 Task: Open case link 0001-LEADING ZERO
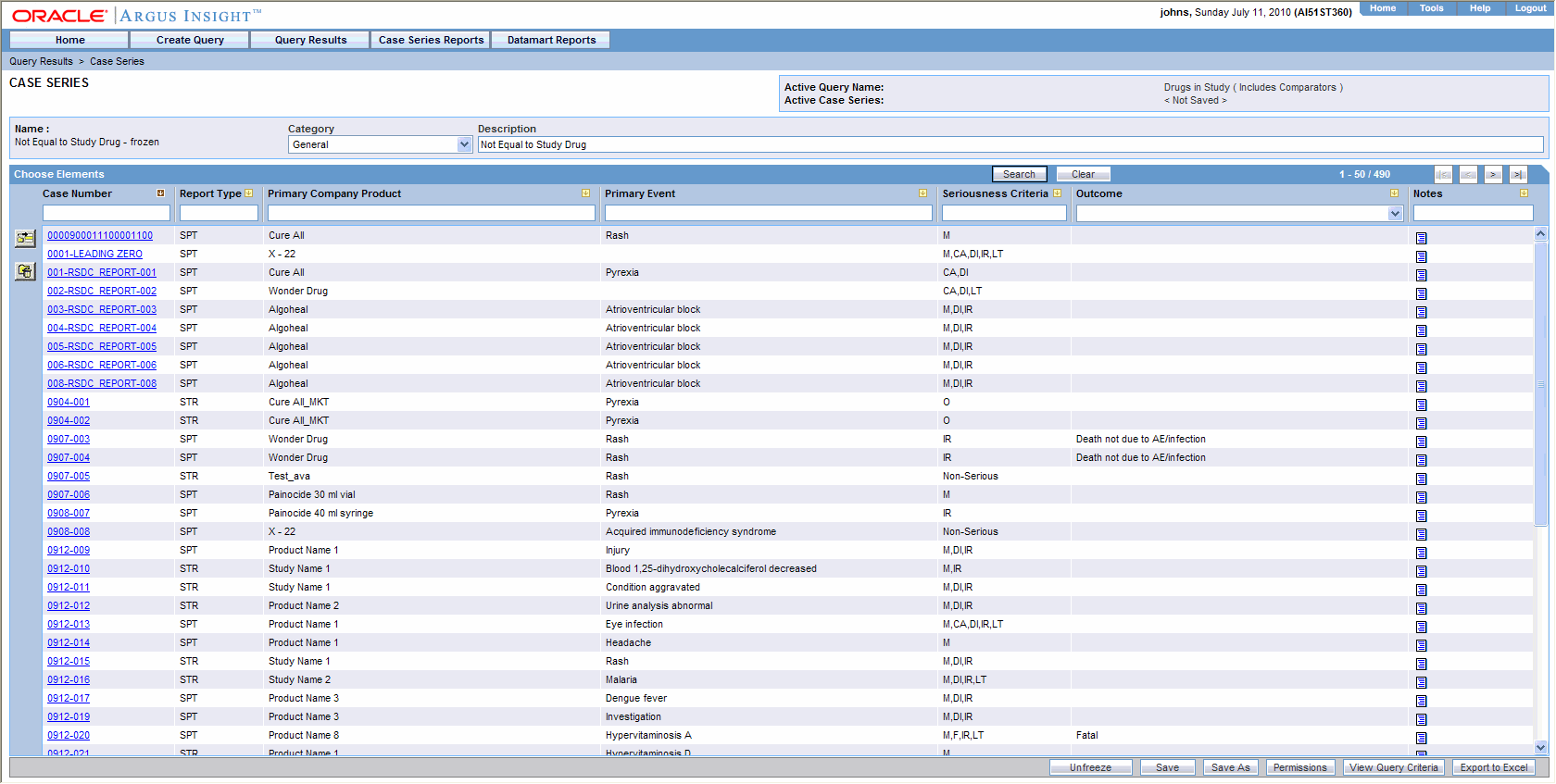pos(94,254)
